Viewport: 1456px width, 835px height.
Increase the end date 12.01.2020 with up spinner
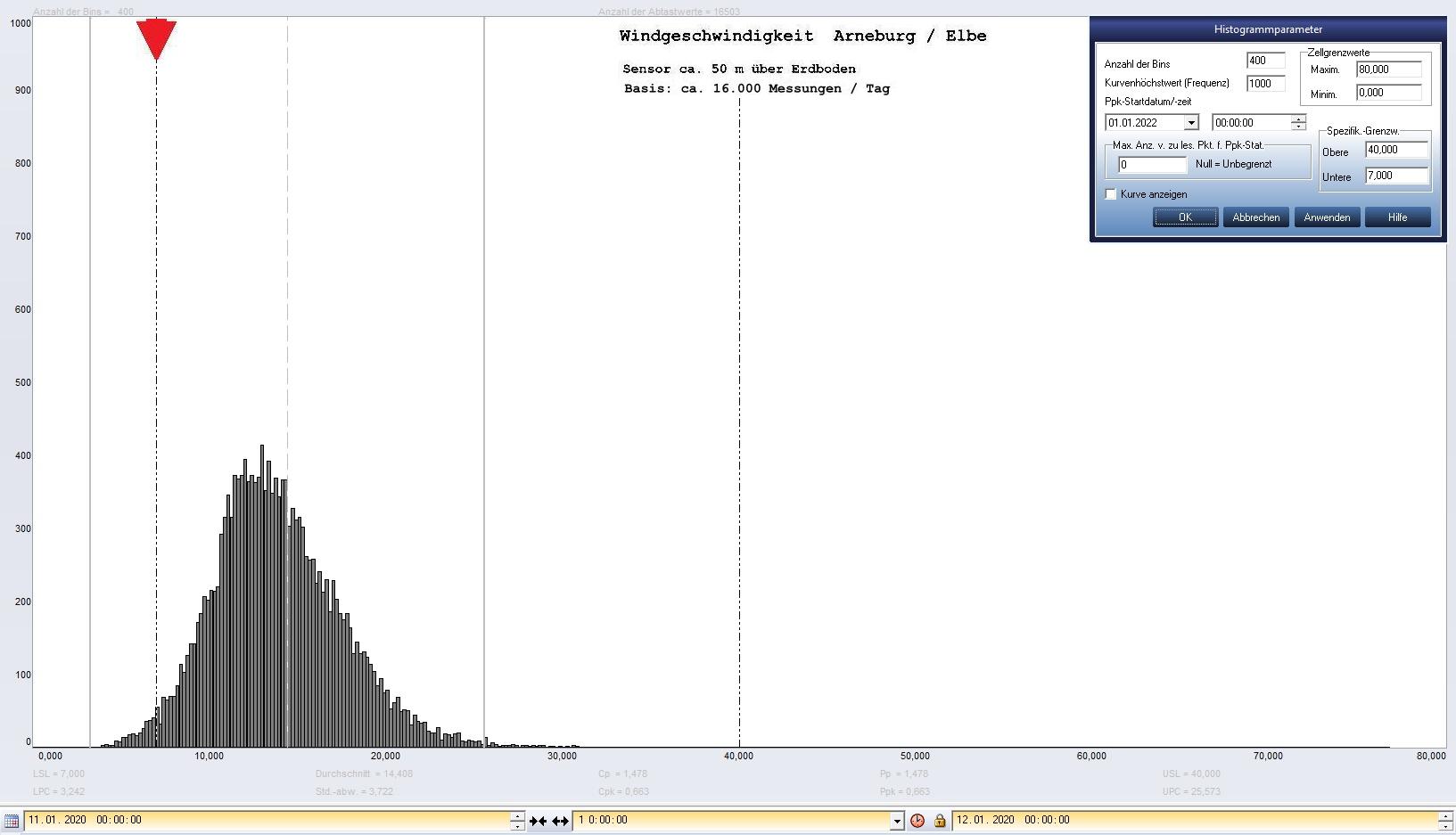click(x=1444, y=815)
